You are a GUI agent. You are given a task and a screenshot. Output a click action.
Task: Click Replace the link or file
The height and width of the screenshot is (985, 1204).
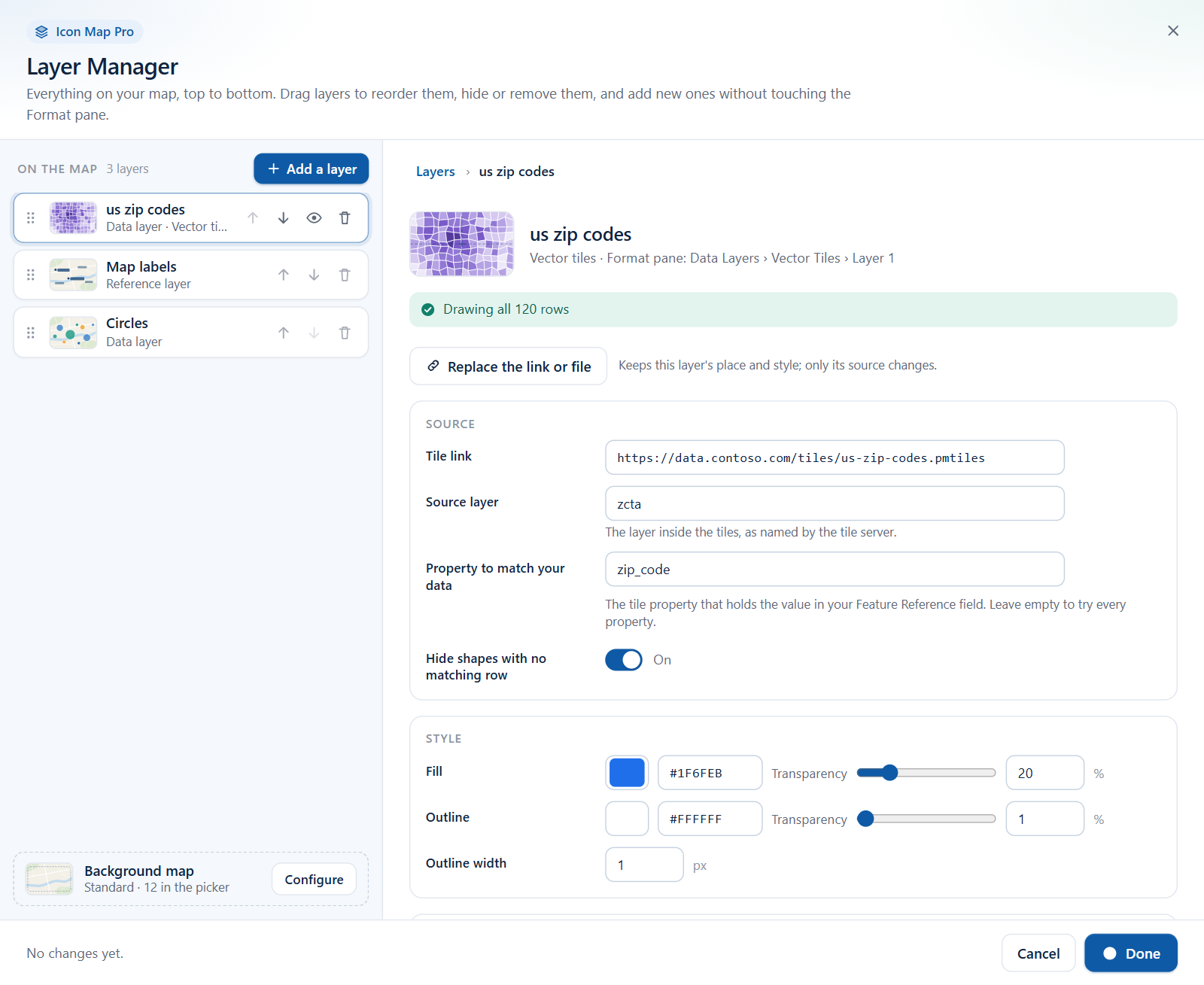508,366
